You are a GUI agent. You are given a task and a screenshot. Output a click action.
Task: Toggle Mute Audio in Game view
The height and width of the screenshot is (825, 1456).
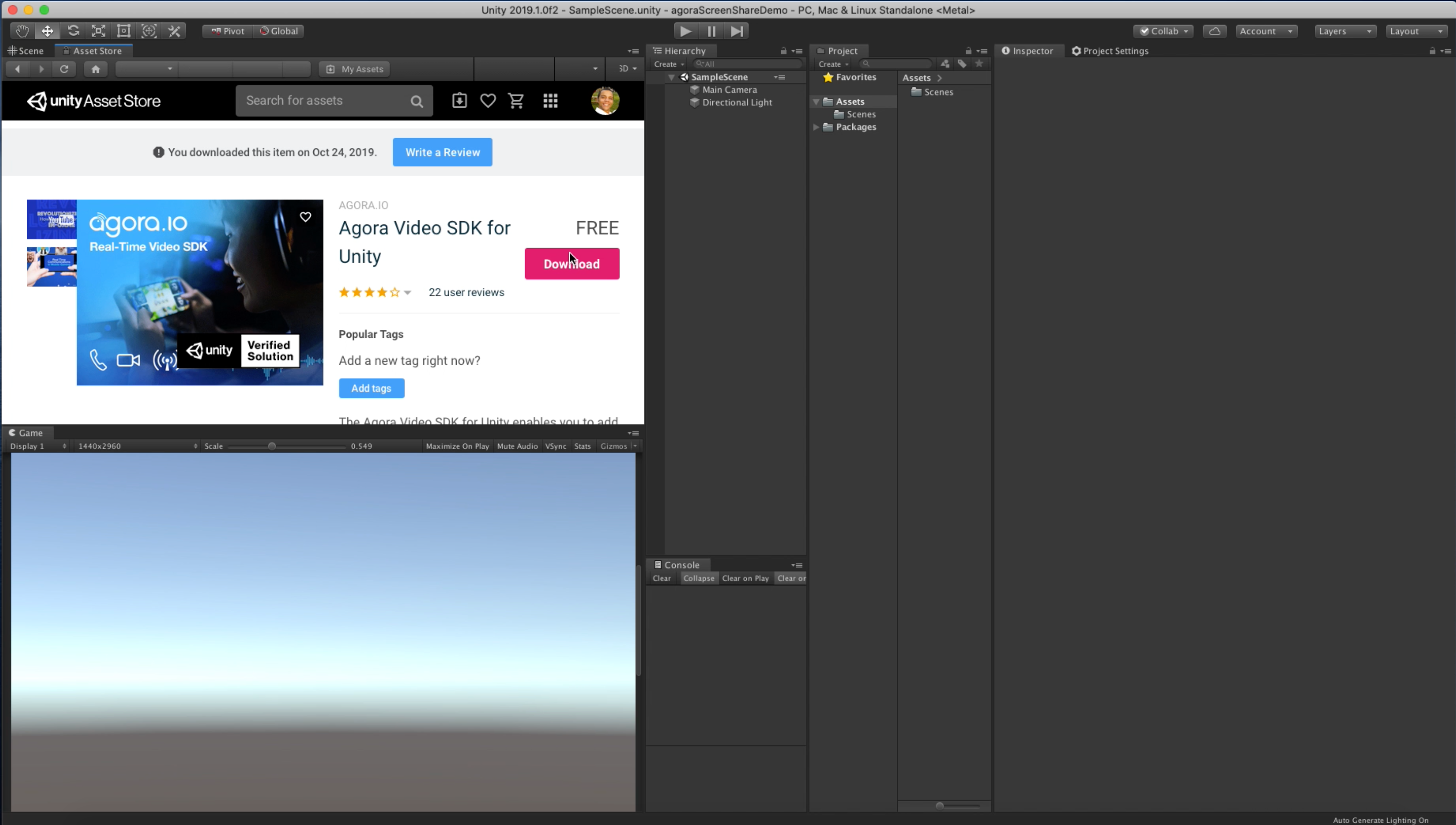pyautogui.click(x=517, y=446)
